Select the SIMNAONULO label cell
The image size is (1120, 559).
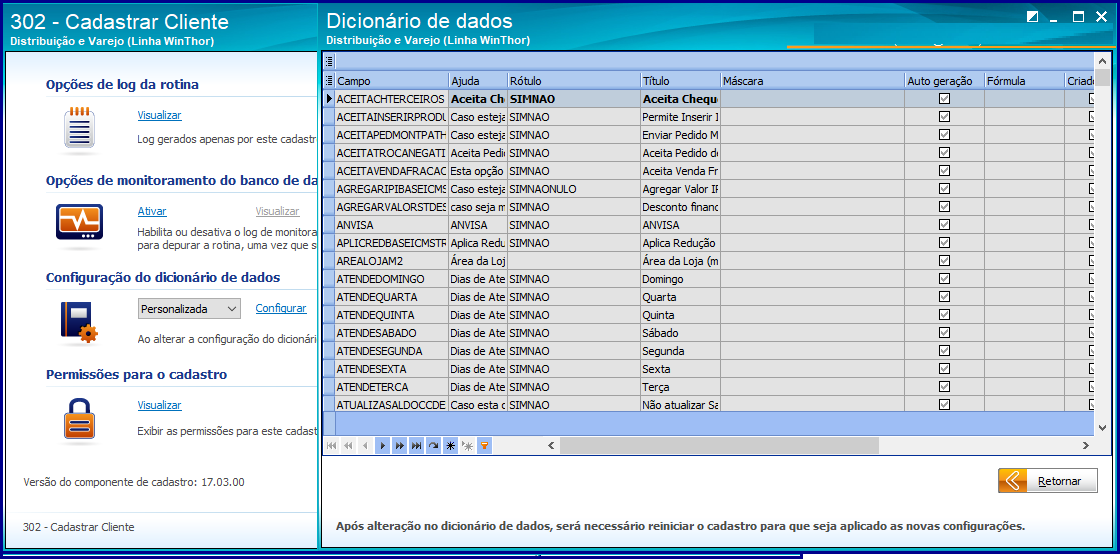[574, 188]
